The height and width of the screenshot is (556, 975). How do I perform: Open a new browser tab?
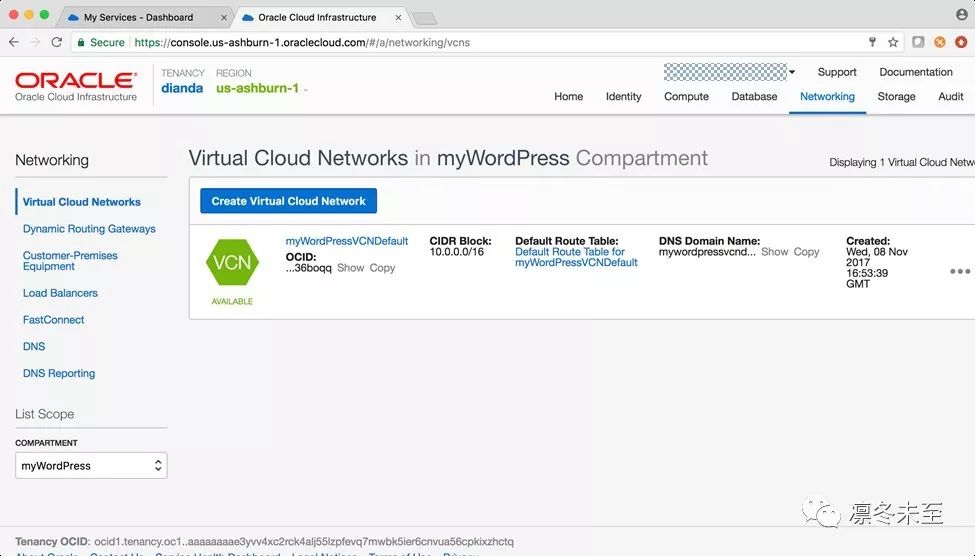click(x=425, y=19)
